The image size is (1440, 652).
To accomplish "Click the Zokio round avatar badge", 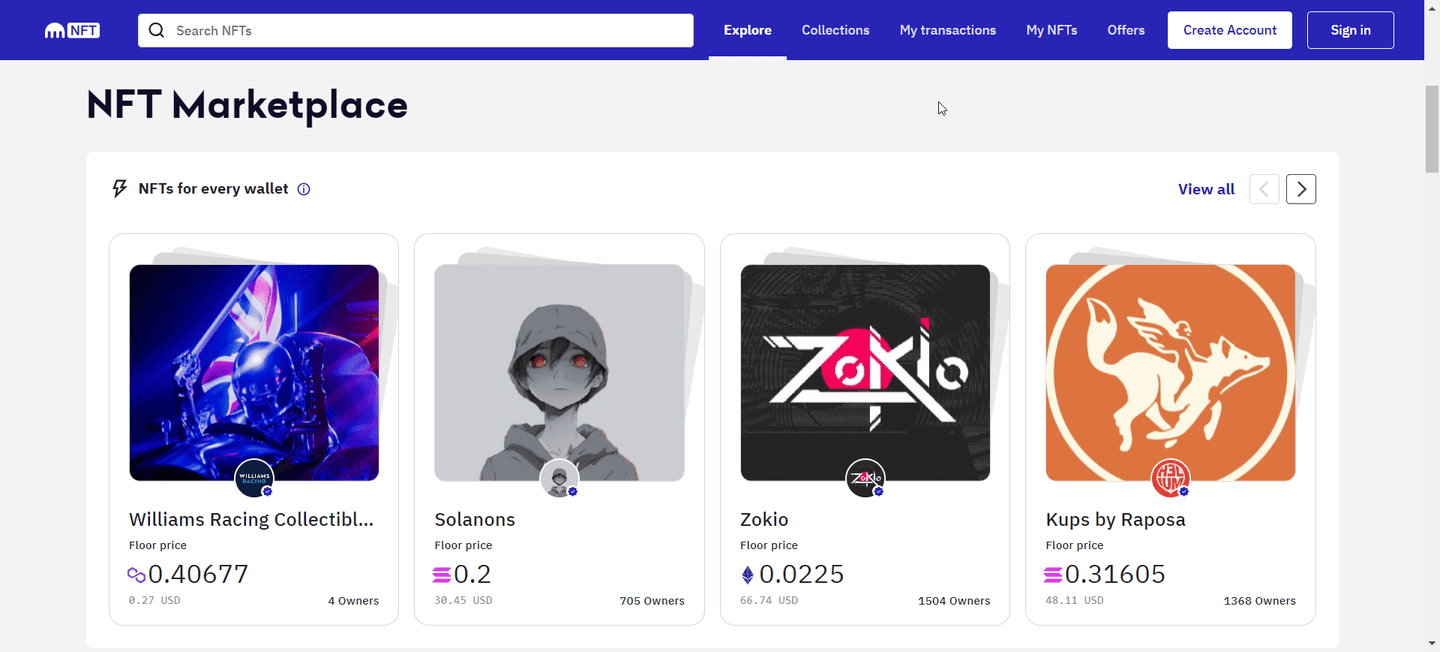I will coord(865,479).
